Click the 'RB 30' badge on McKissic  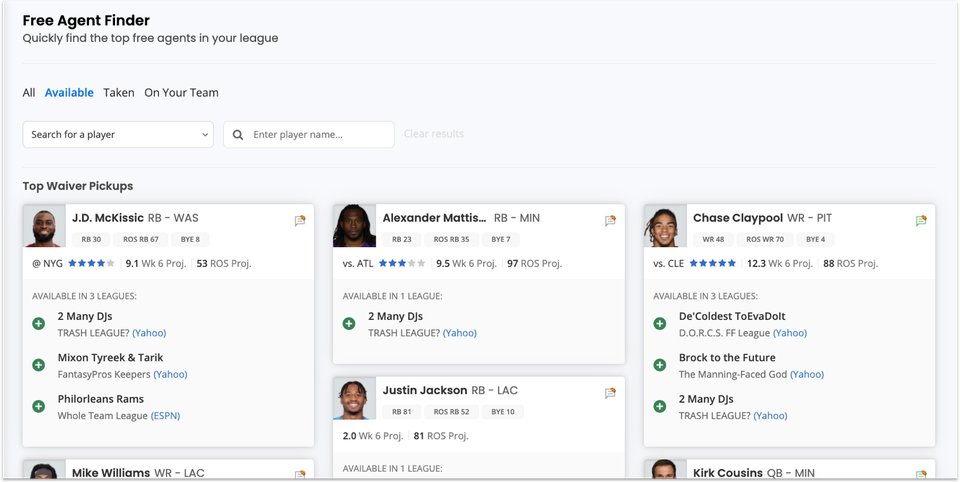[92, 239]
